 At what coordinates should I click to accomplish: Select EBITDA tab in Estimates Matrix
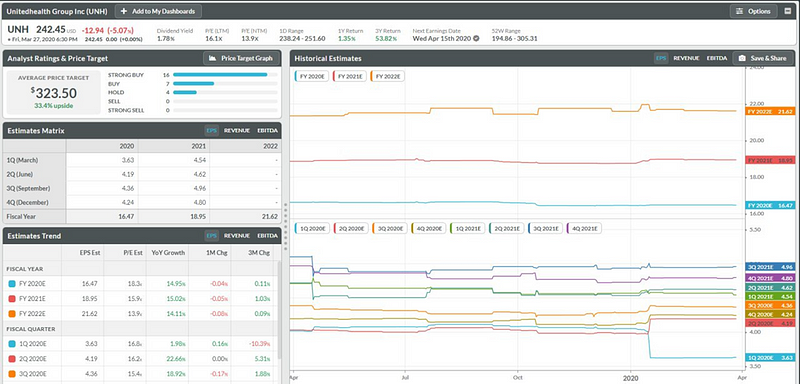[x=267, y=131]
